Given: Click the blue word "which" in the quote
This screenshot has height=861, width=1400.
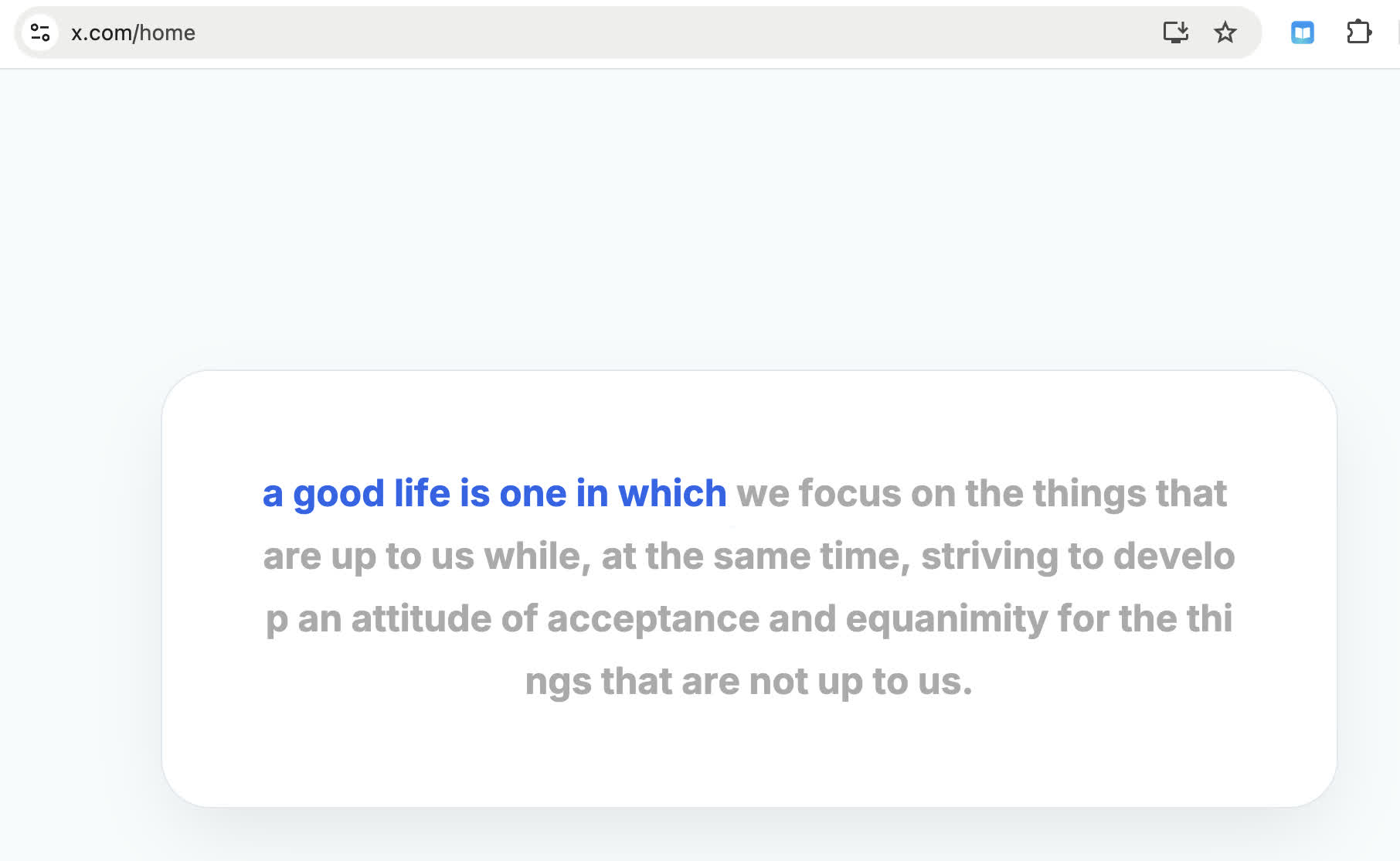Looking at the screenshot, I should (672, 493).
